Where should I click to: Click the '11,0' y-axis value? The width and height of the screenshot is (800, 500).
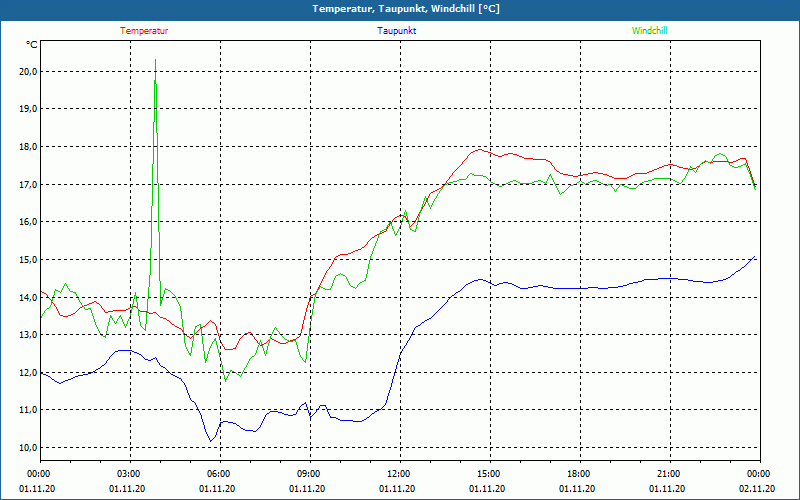coord(28,410)
